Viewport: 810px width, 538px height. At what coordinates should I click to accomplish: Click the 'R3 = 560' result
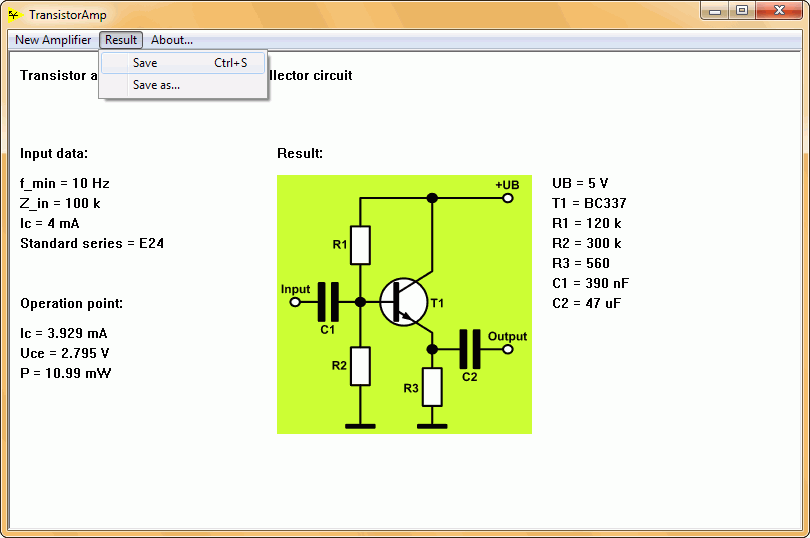pos(581,264)
